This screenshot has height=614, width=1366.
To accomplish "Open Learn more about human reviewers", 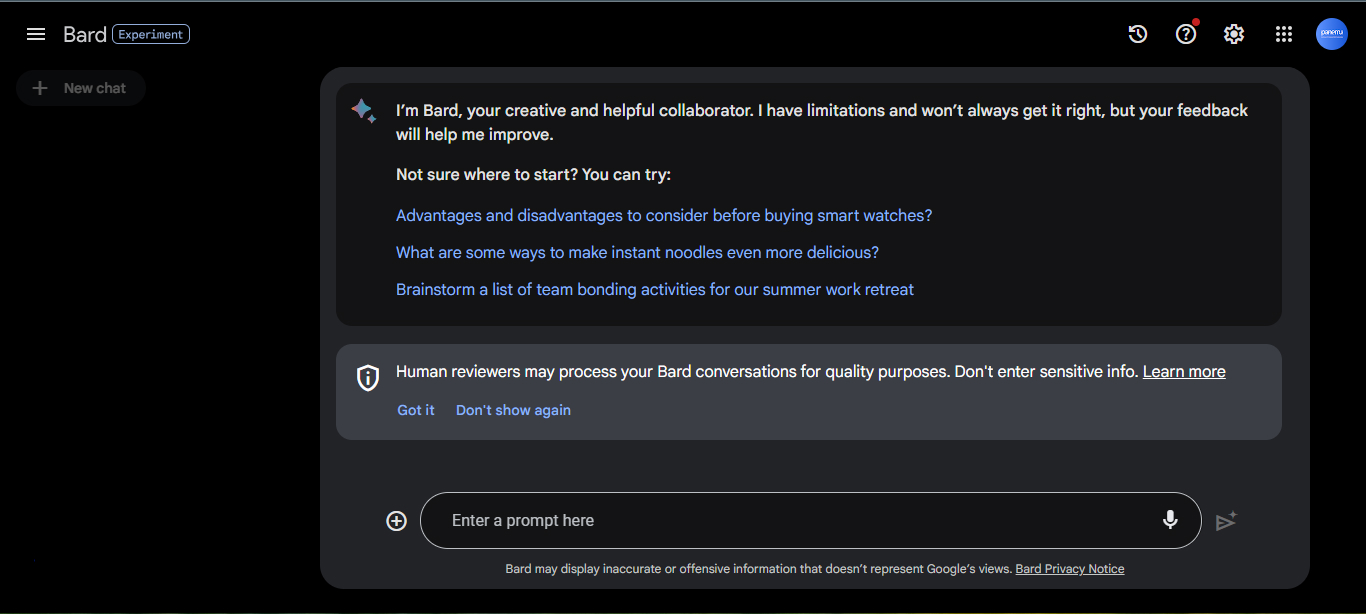I will click(x=1184, y=371).
